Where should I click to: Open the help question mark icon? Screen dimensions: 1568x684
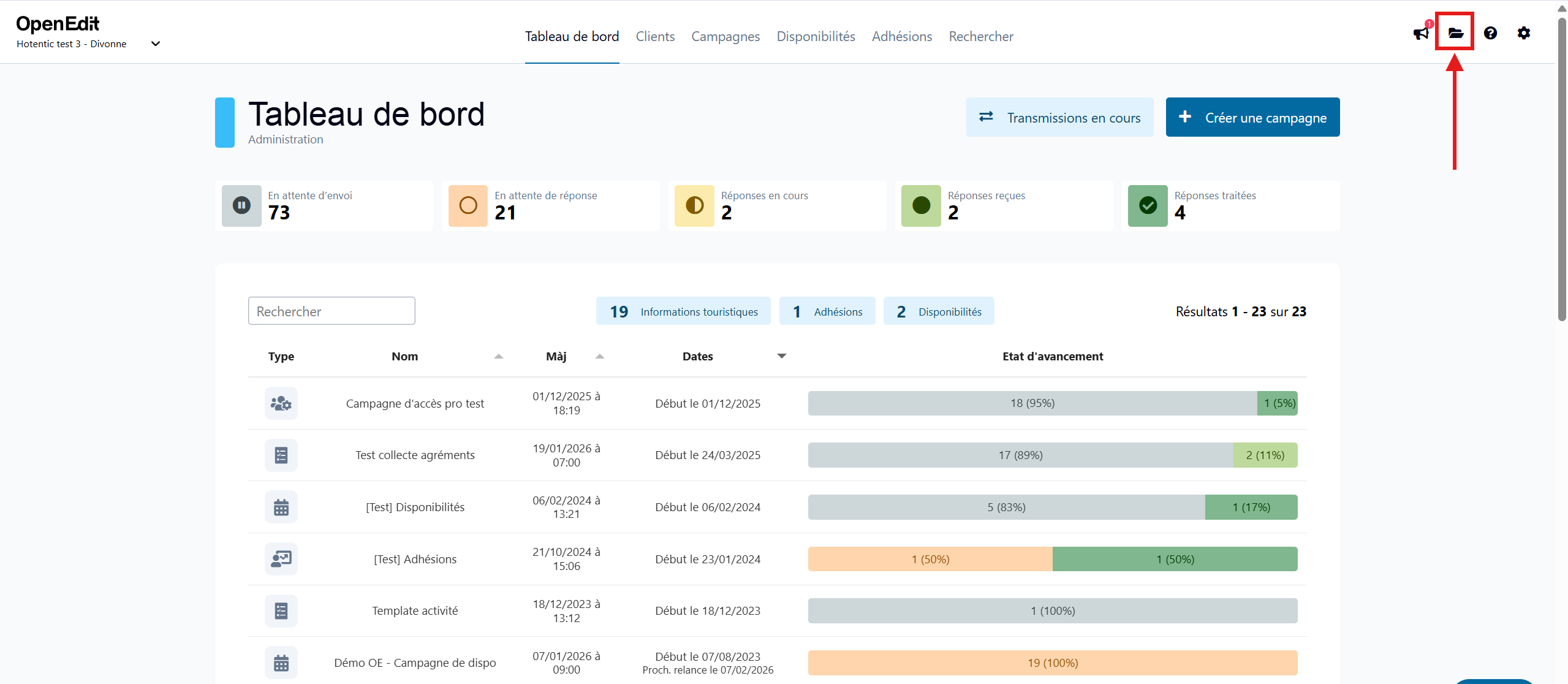pyautogui.click(x=1490, y=32)
